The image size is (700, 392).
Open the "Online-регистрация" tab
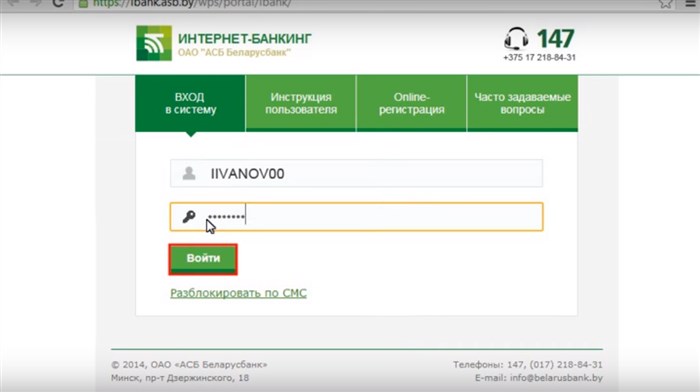[412, 103]
